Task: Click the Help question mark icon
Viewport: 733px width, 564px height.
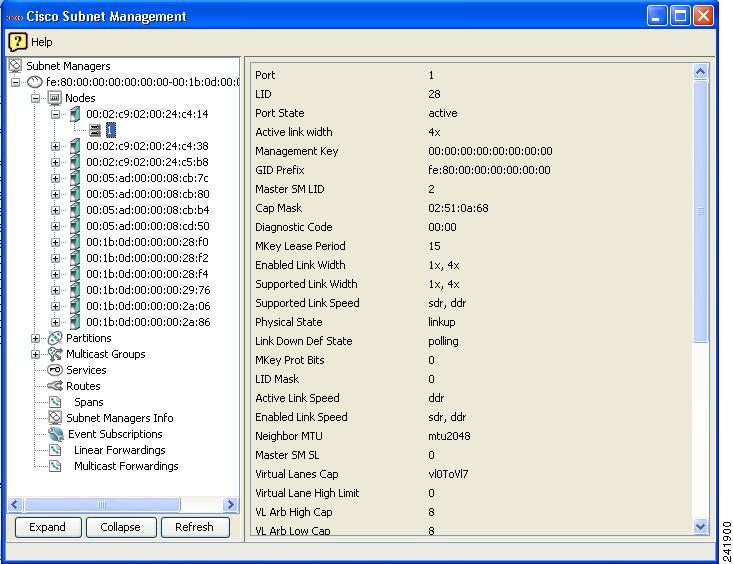Action: [x=18, y=42]
